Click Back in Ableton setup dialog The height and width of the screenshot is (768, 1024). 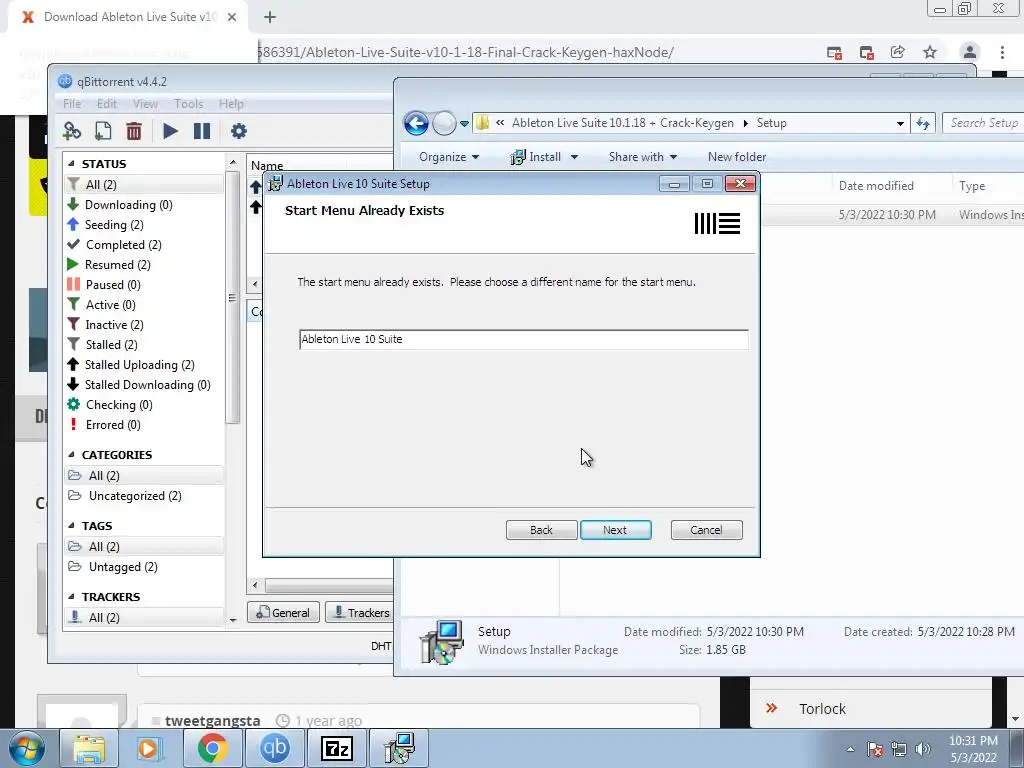(x=541, y=530)
